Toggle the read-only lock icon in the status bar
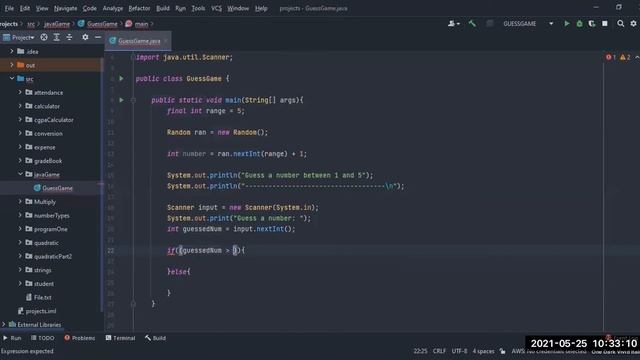Screen dimensions: 640x360 coord(502,351)
